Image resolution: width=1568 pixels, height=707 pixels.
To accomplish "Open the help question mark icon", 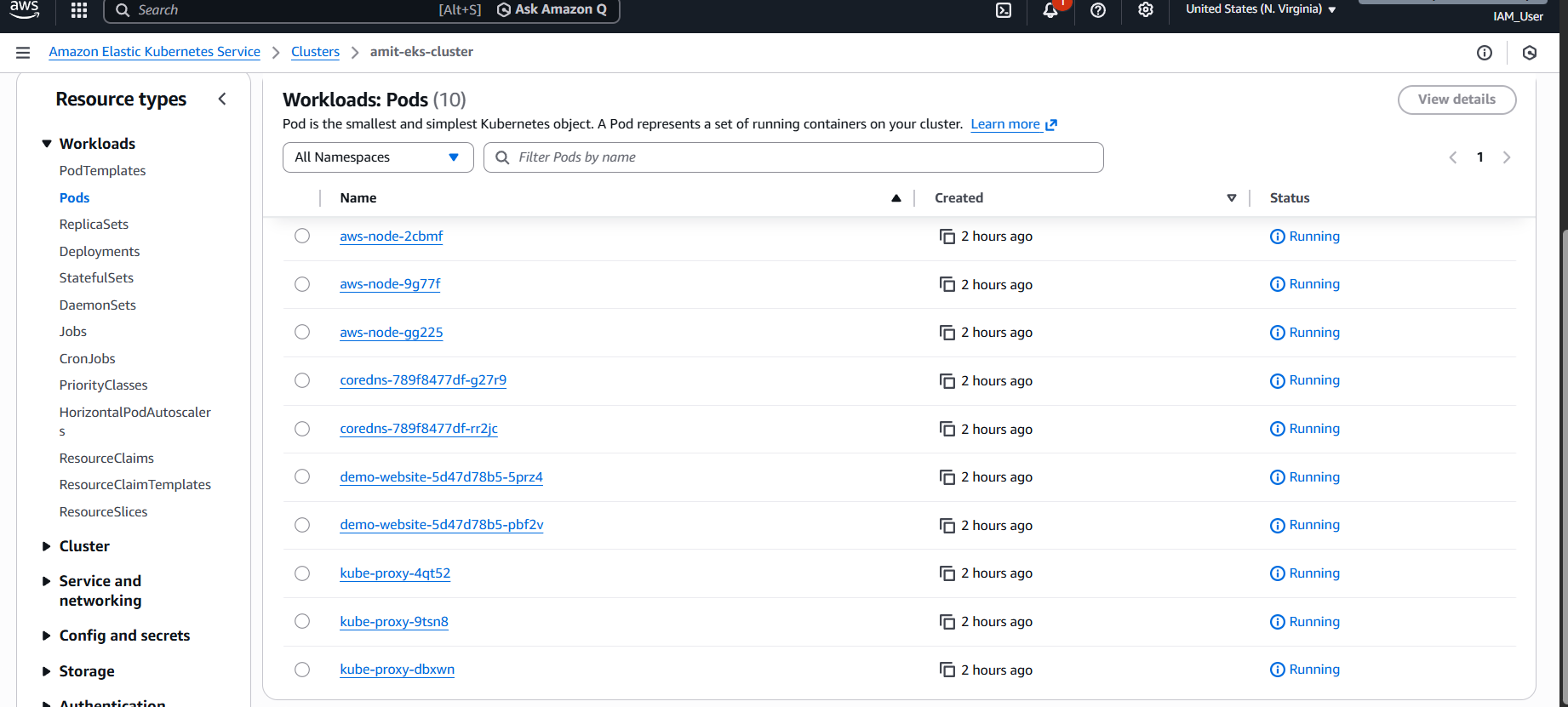I will [1098, 10].
